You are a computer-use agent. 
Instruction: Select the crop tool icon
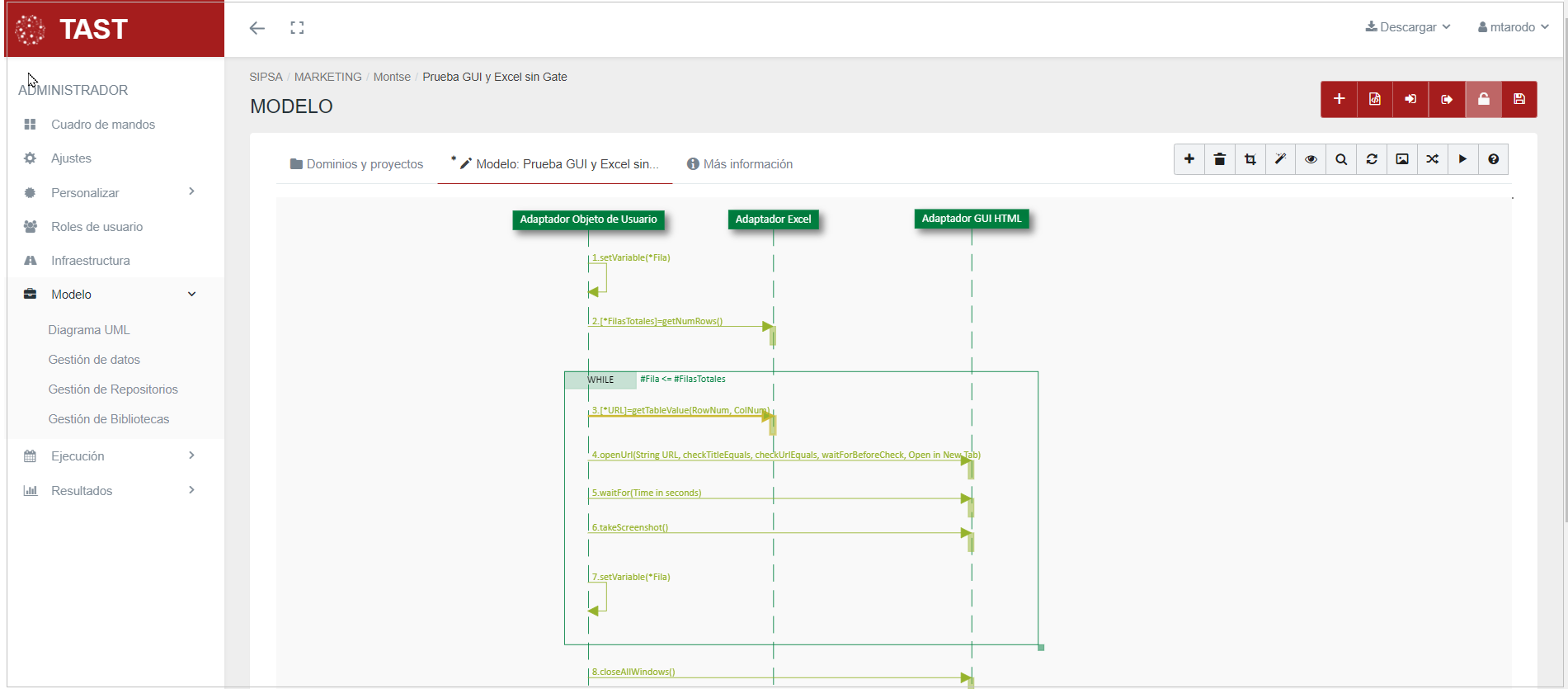(1250, 159)
